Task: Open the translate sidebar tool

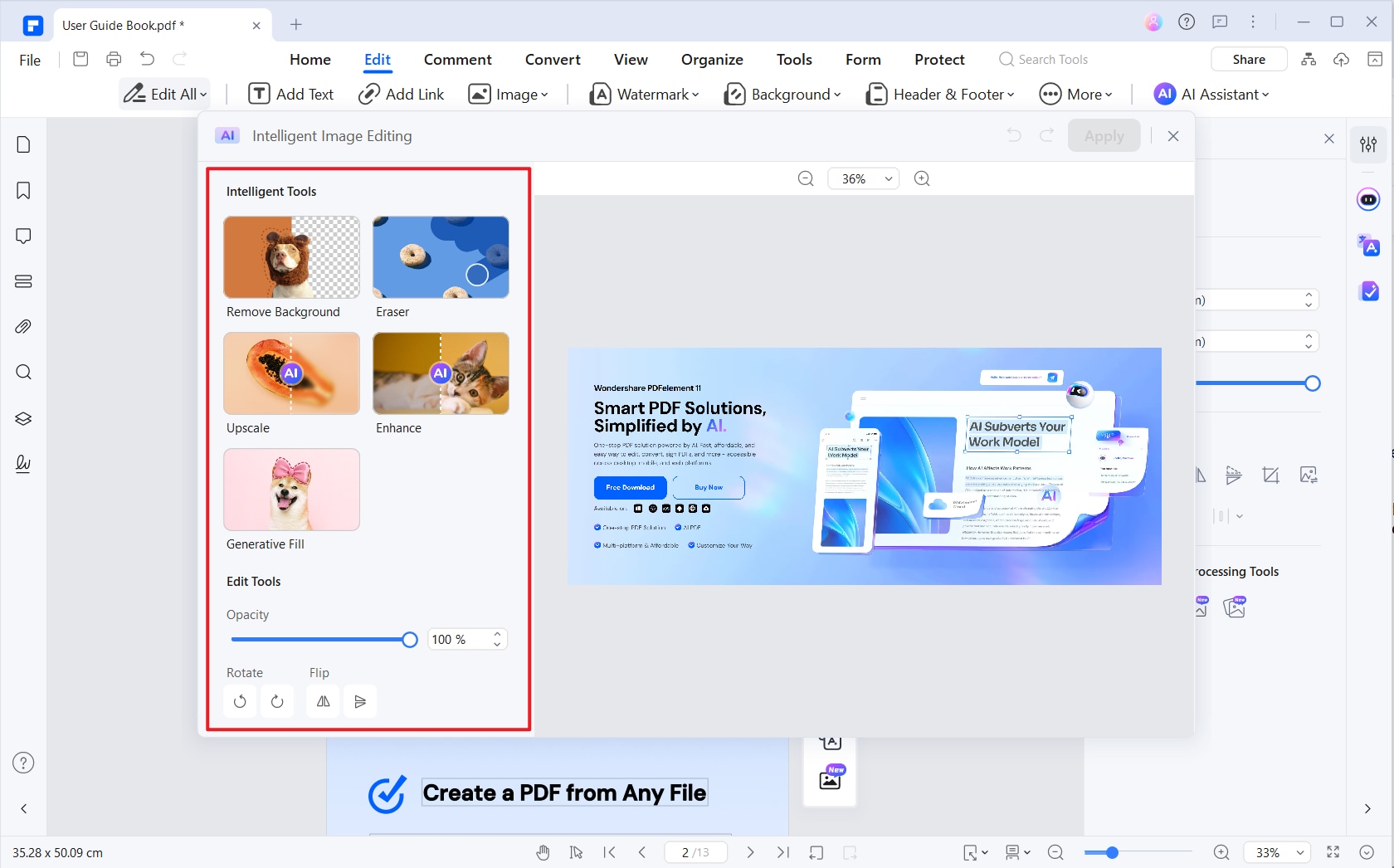Action: [x=1368, y=246]
